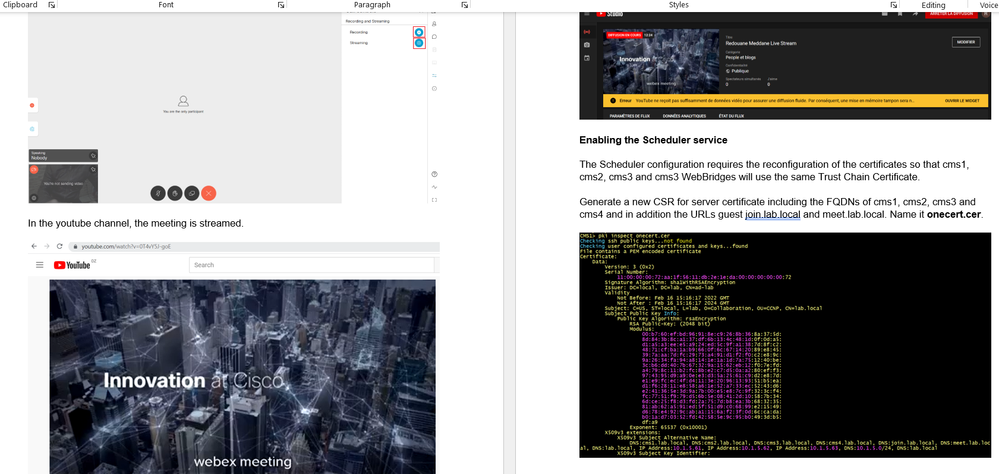Click the participants icon in meeting sidebar
The image size is (999, 474).
[434, 24]
